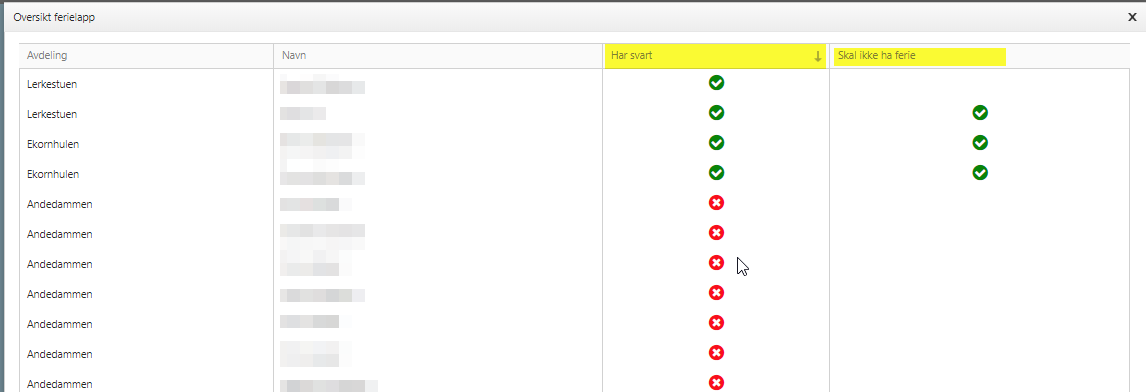The height and width of the screenshot is (392, 1146).
Task: Sort by the Avdeling column header
Action: point(146,56)
